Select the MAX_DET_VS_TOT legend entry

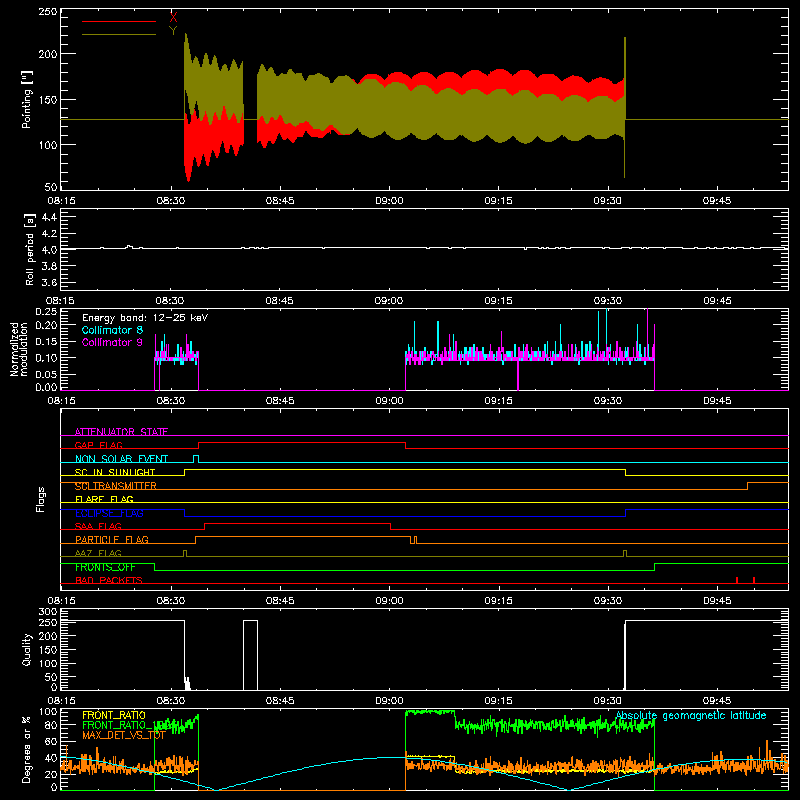[x=124, y=735]
